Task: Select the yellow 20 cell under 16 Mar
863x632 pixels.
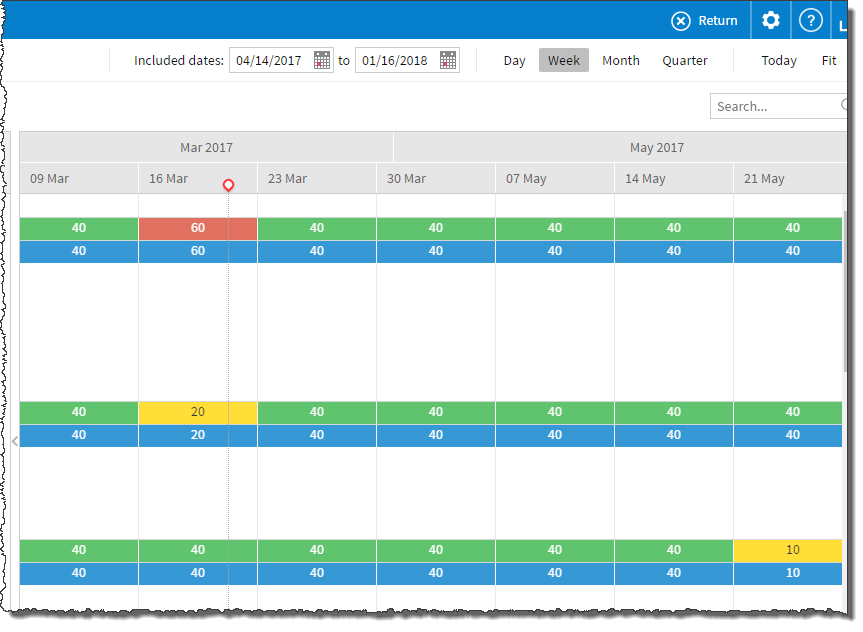Action: coord(198,412)
